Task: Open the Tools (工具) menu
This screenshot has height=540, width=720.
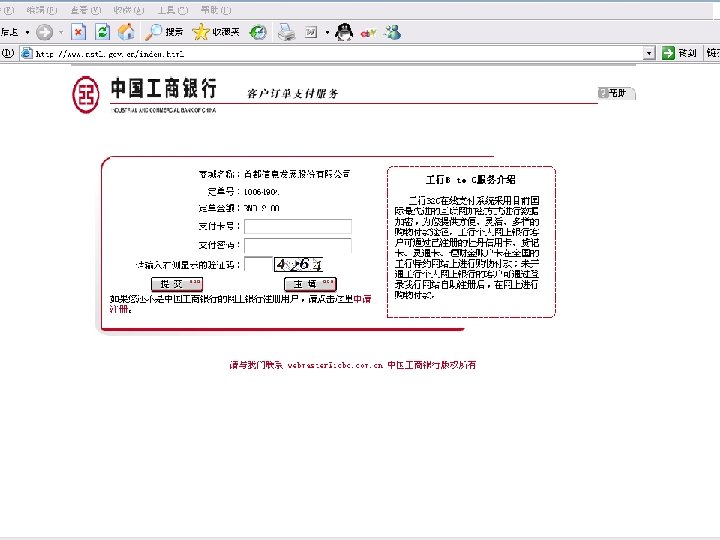Action: (x=173, y=10)
